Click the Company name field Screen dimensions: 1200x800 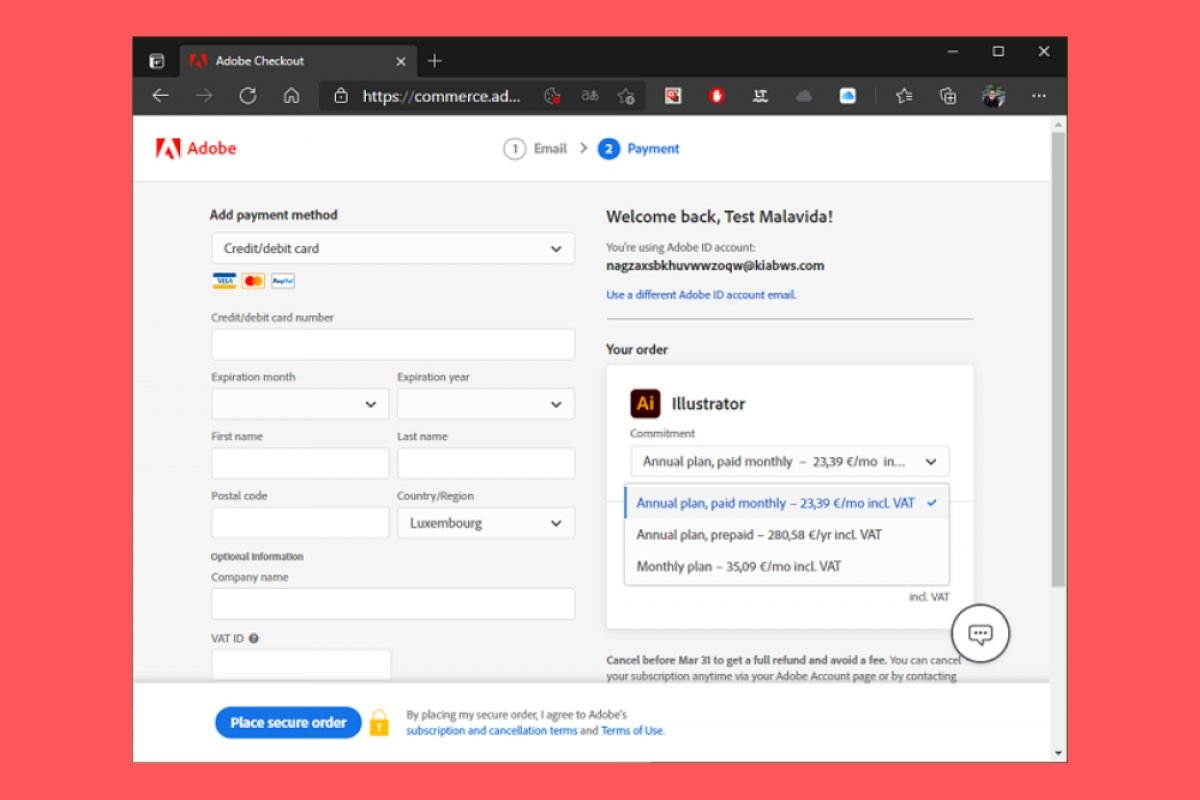coord(393,604)
